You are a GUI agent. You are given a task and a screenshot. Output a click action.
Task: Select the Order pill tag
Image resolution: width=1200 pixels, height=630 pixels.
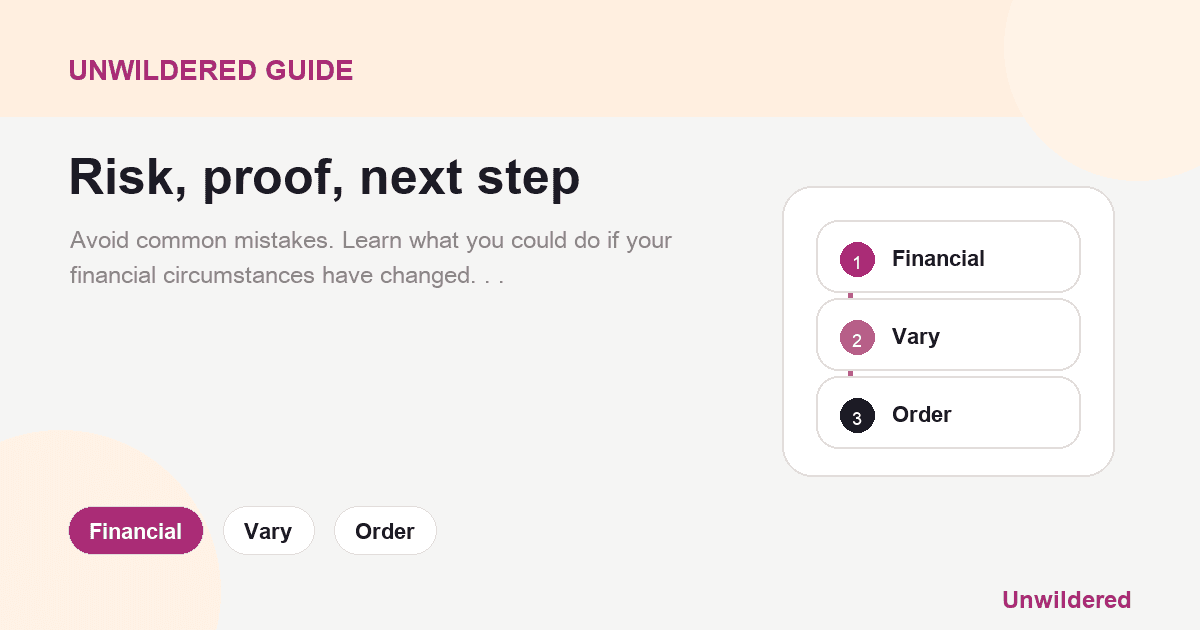click(x=385, y=531)
